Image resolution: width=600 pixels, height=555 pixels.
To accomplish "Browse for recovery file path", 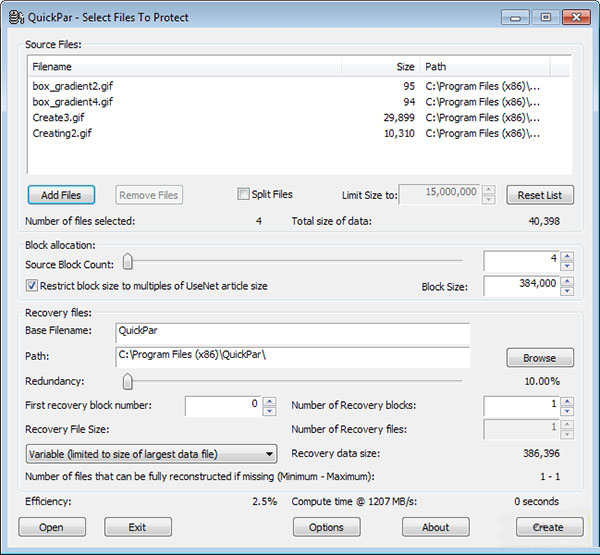I will (539, 357).
